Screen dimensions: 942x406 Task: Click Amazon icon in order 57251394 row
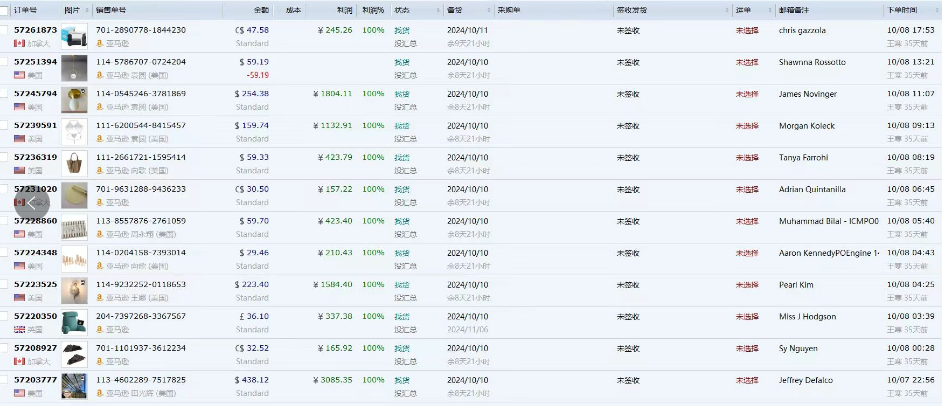point(100,76)
